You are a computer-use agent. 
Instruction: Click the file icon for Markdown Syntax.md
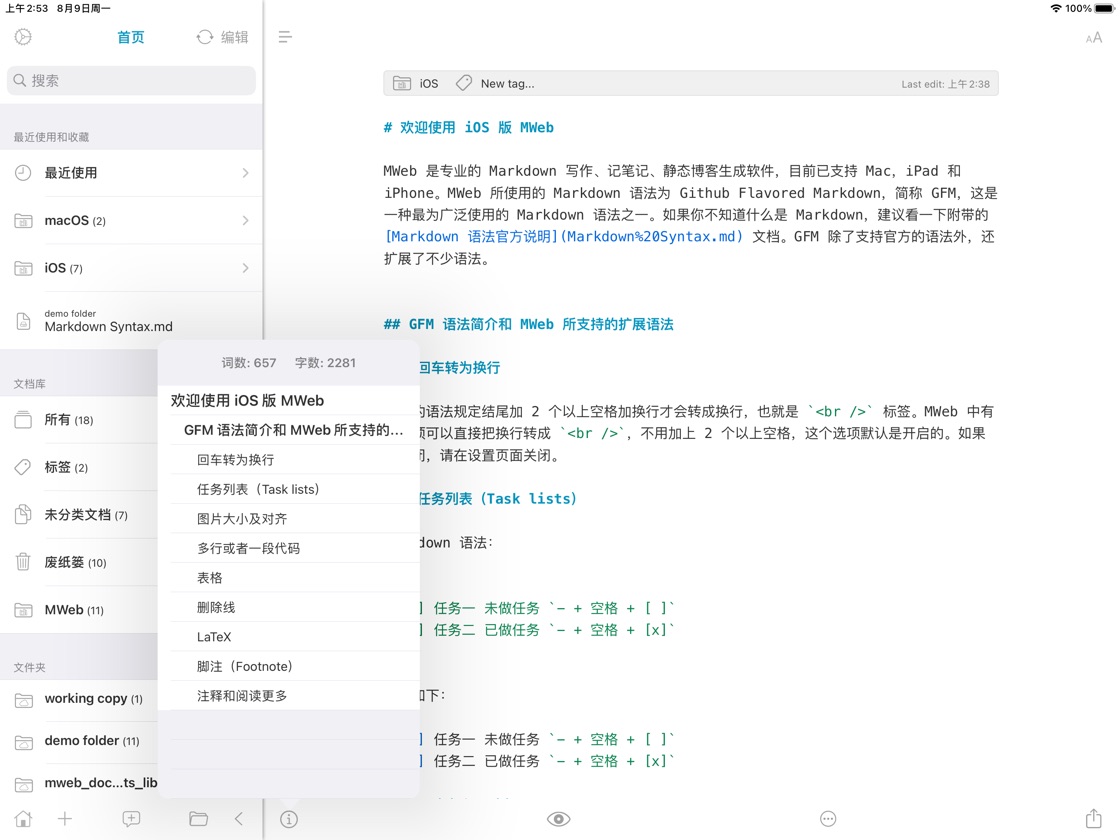24,321
